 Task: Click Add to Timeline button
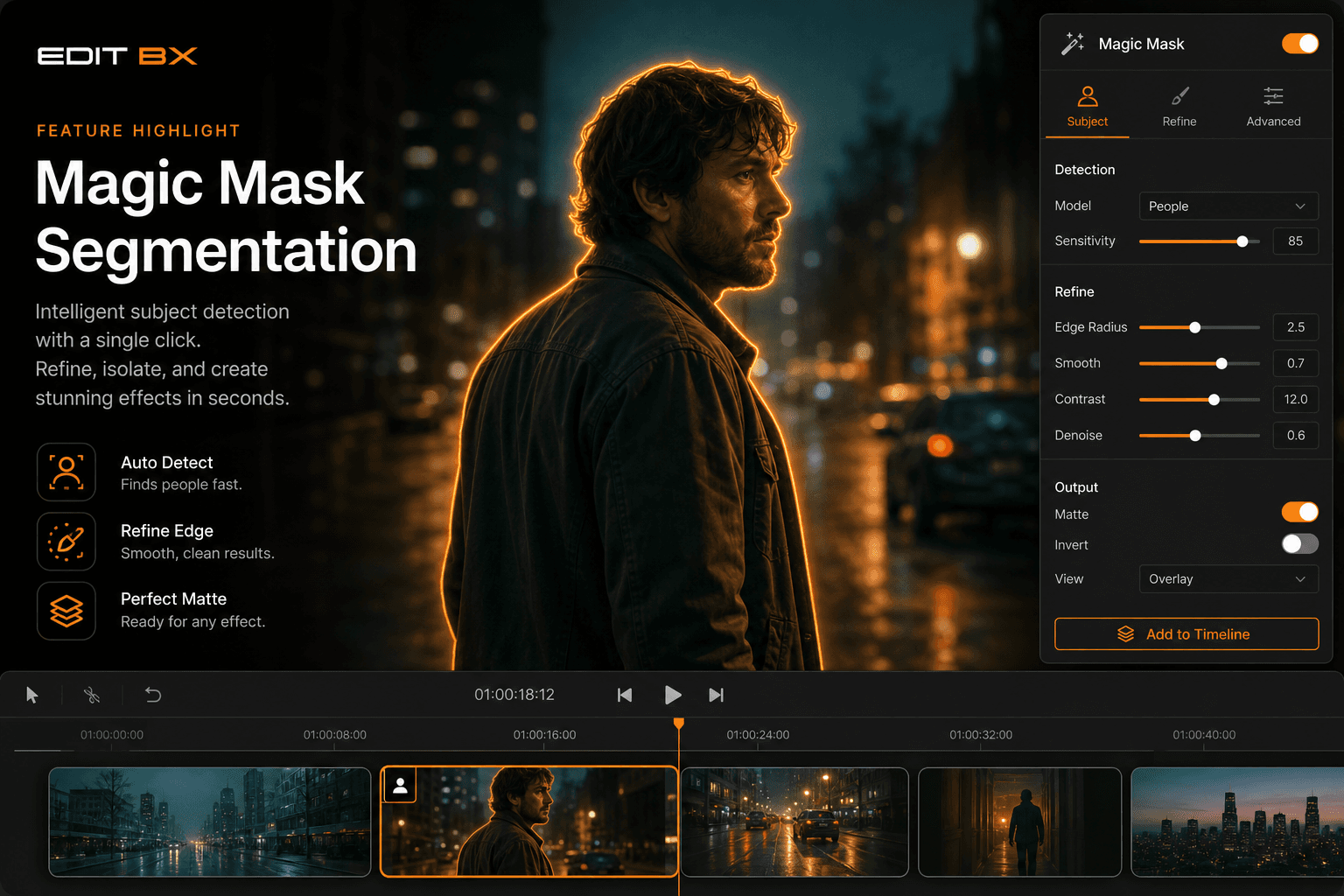1186,634
